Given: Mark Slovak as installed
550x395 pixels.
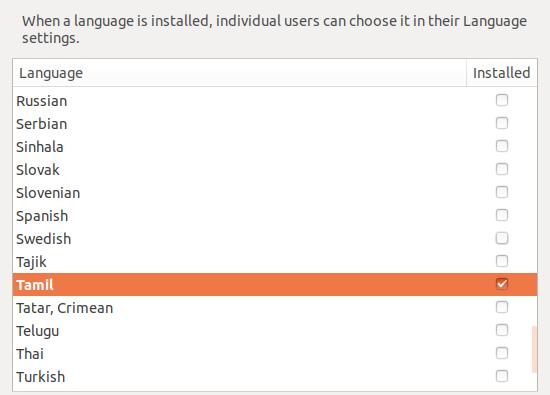Looking at the screenshot, I should 502,169.
